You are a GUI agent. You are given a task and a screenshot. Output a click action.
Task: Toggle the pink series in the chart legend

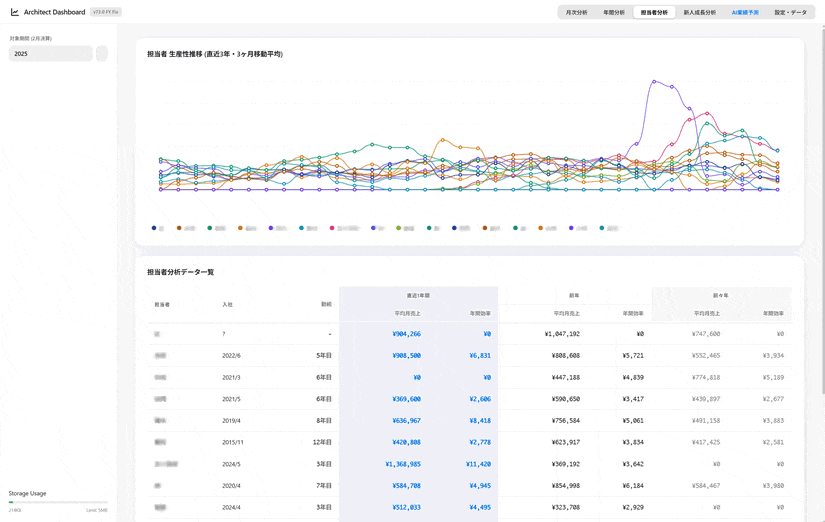click(x=344, y=228)
